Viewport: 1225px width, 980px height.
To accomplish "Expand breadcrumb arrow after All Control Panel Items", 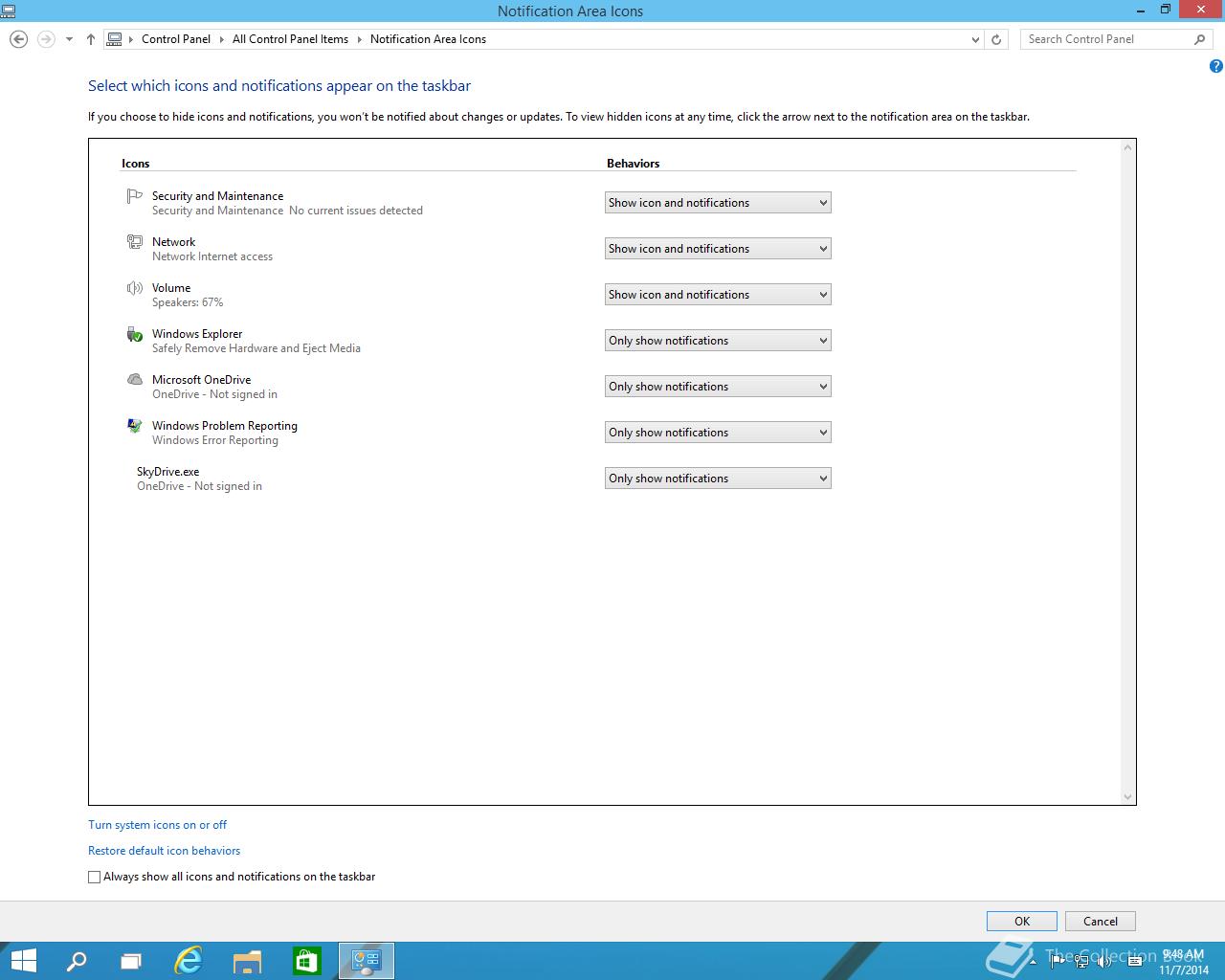I will pyautogui.click(x=360, y=39).
